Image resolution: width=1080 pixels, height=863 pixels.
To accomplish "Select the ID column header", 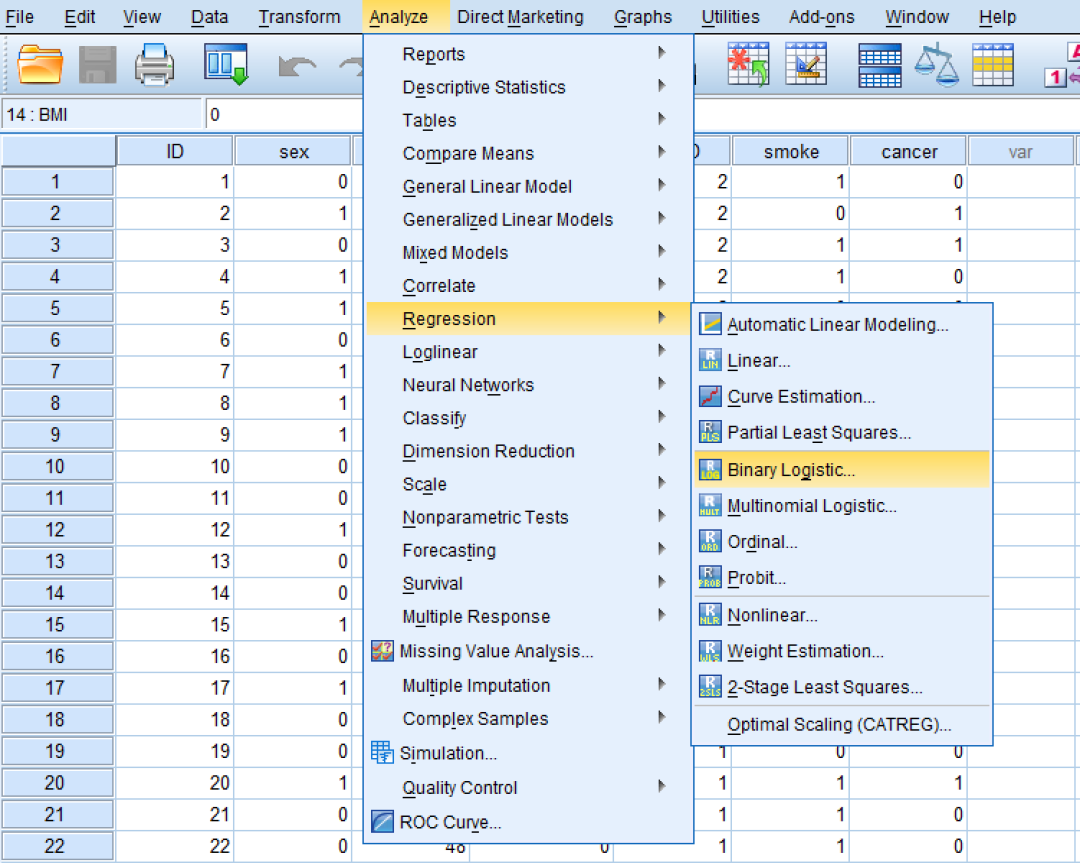I will tap(175, 152).
